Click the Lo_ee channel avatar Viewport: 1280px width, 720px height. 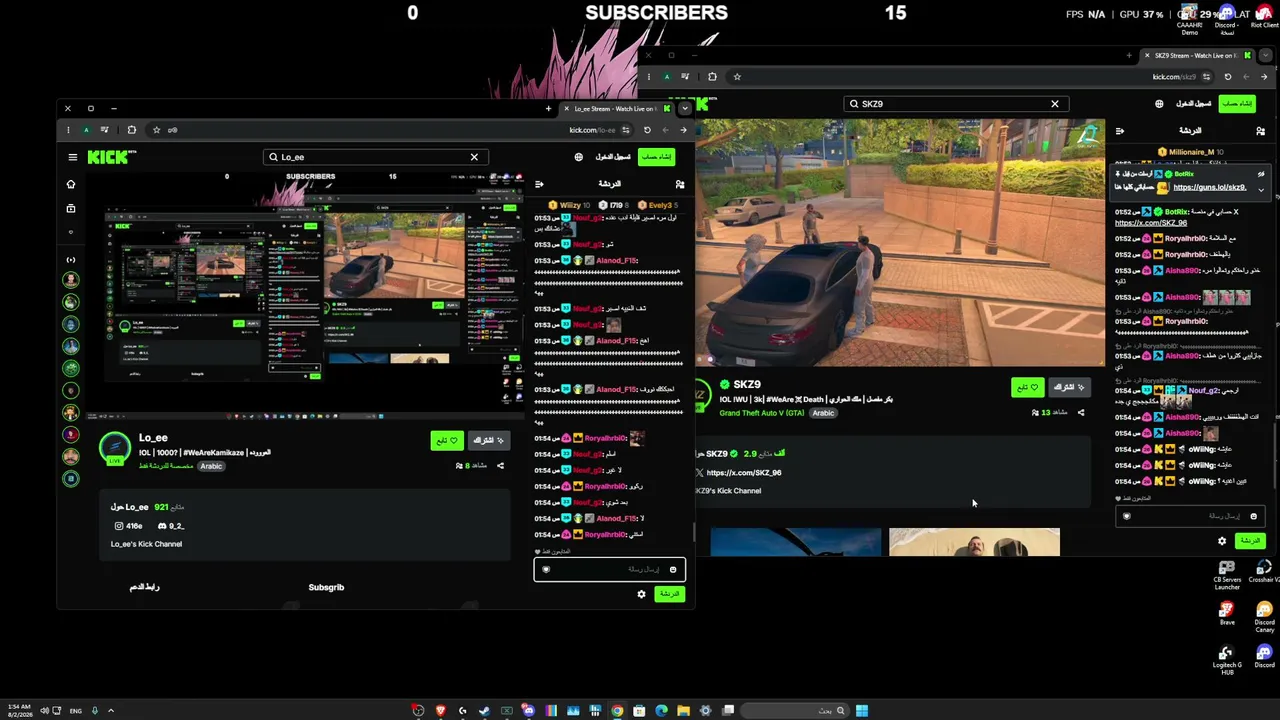click(x=115, y=447)
